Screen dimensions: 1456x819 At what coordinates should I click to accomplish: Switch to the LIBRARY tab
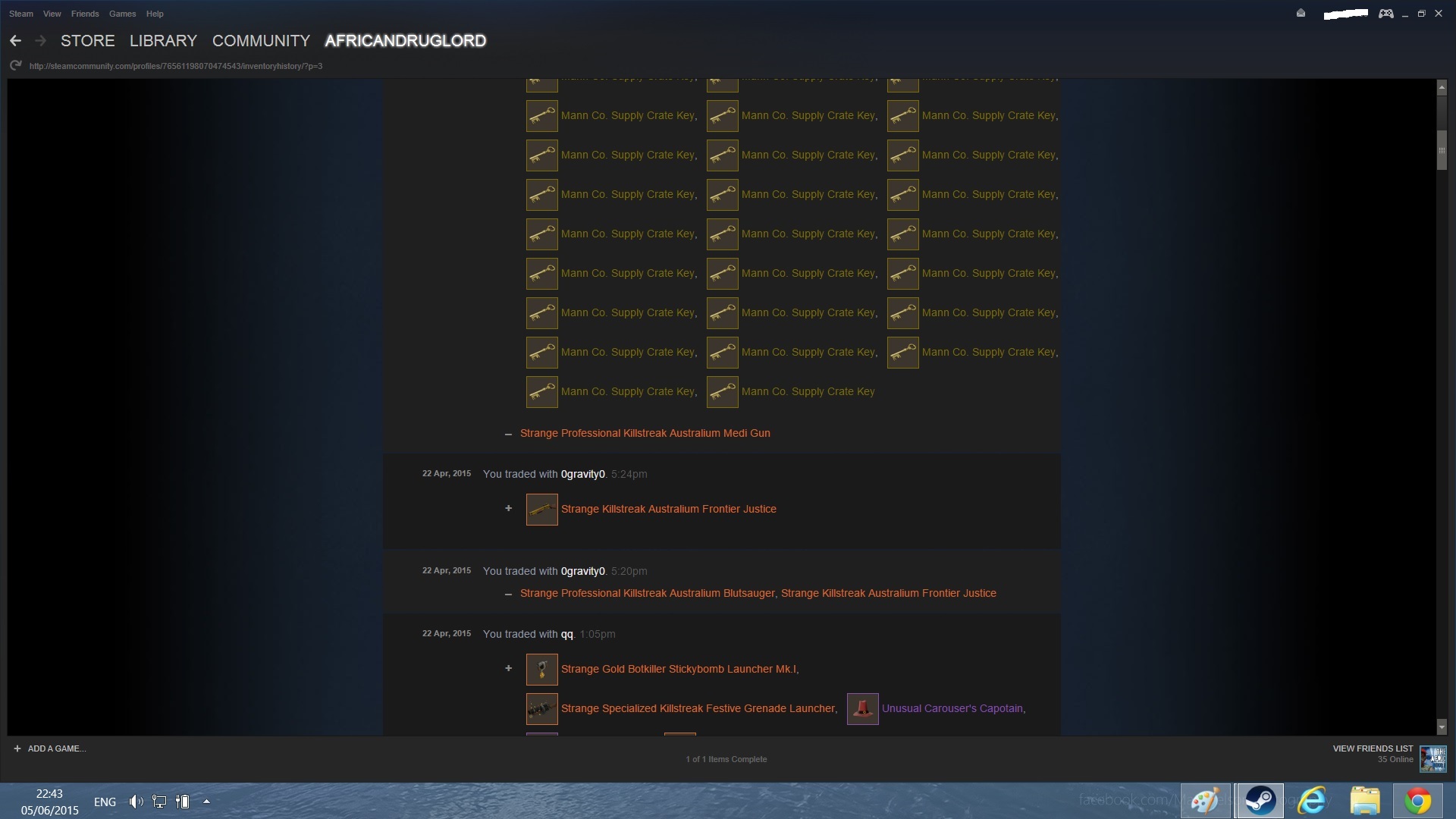pos(163,41)
